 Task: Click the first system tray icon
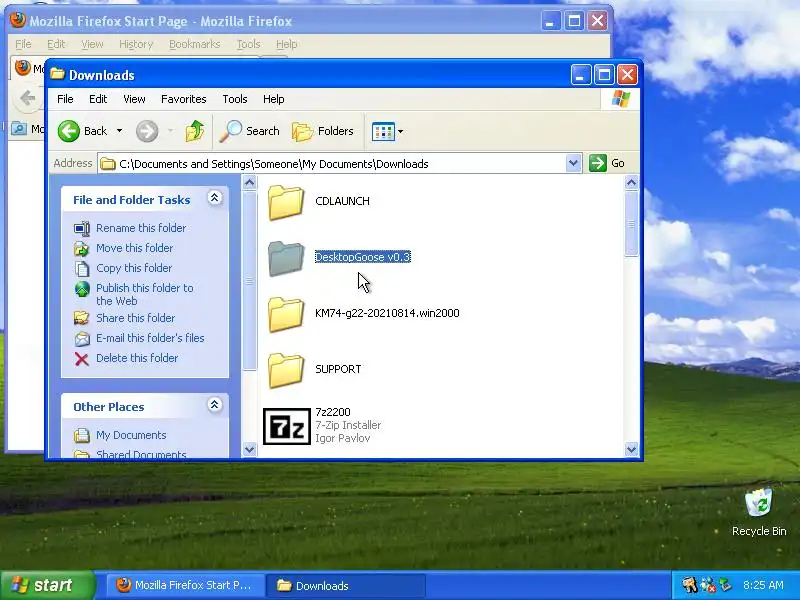(x=689, y=585)
